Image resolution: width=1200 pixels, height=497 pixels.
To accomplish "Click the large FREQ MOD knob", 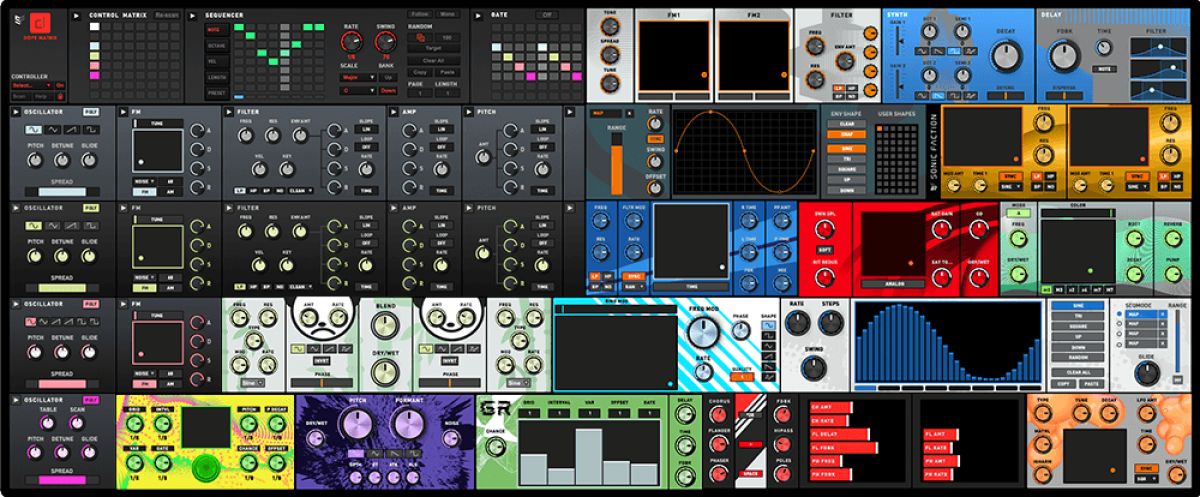I will click(703, 332).
